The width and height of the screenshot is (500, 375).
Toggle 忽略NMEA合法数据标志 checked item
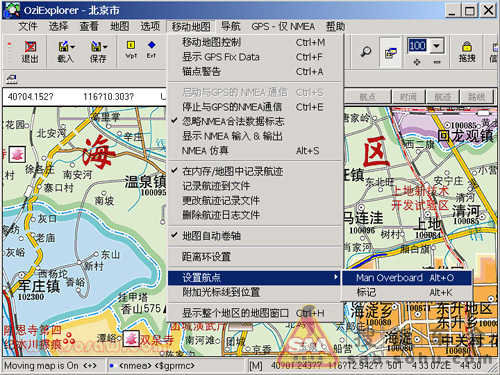pos(255,121)
